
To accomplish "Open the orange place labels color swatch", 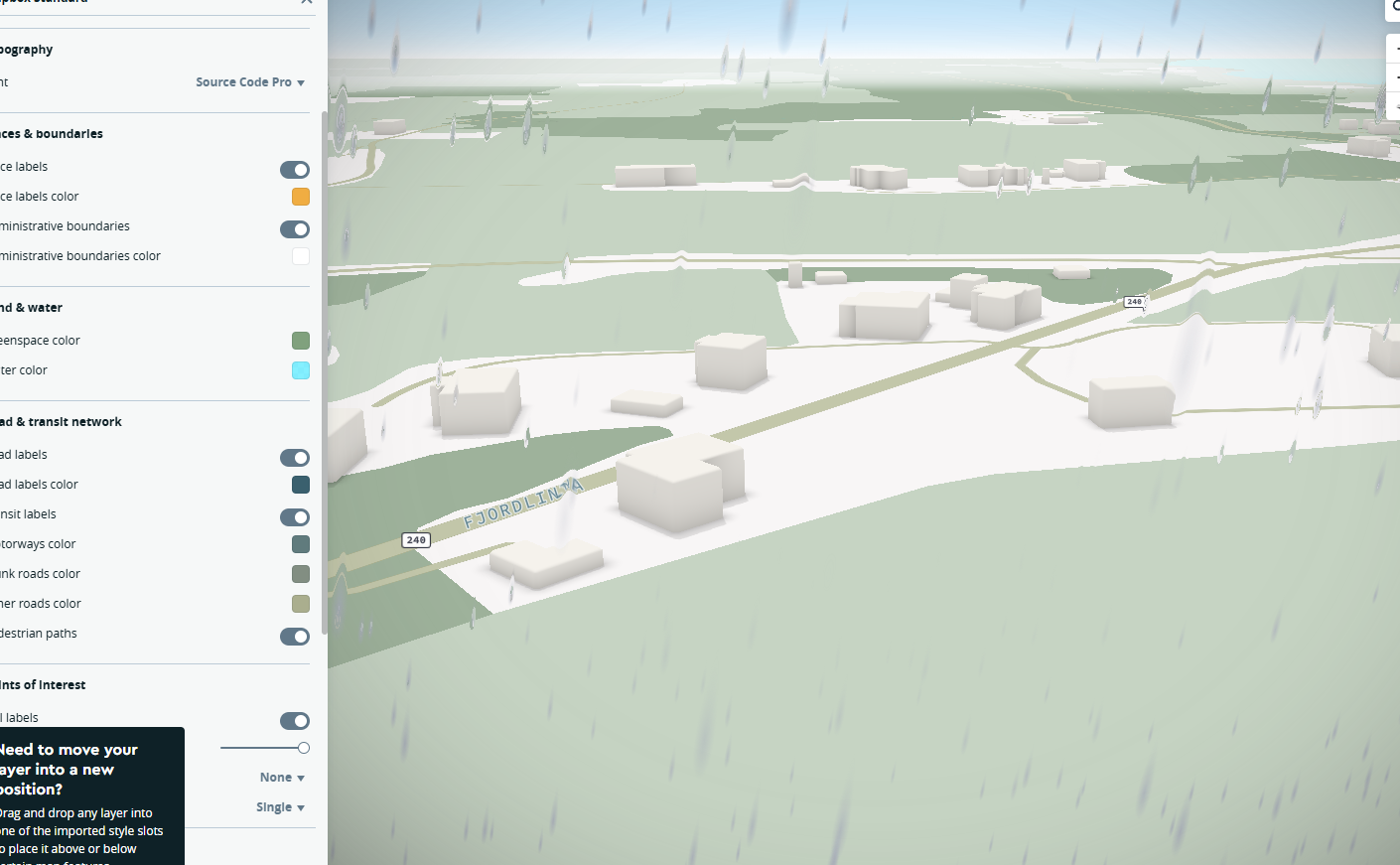I will [301, 197].
